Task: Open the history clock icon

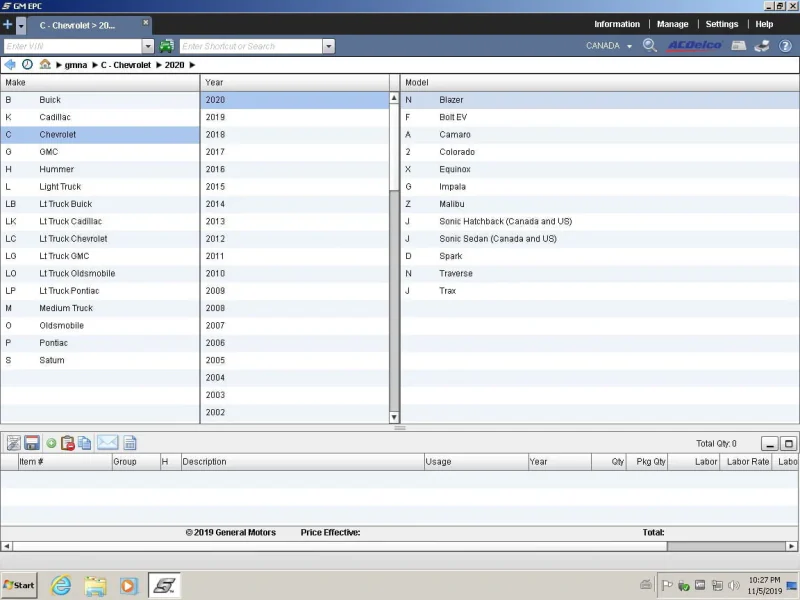Action: [28, 64]
